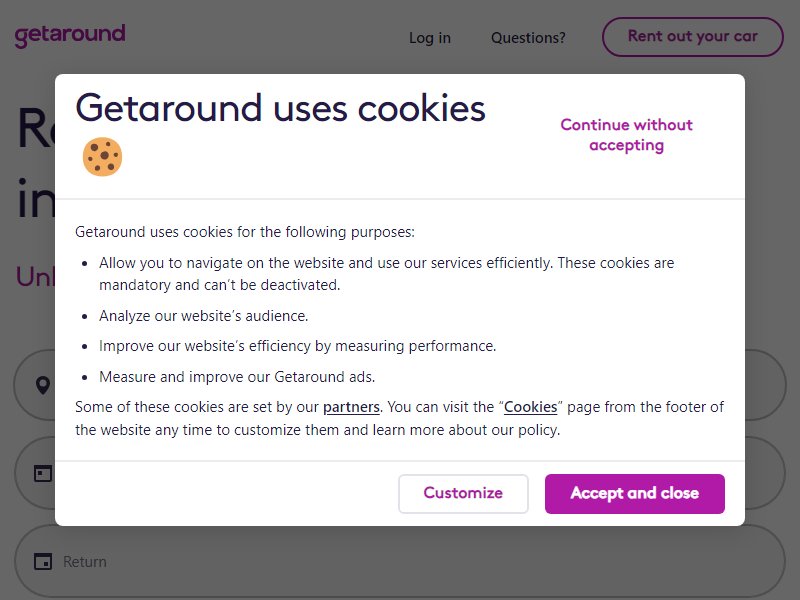Click Rent out your car button
The width and height of the screenshot is (800, 600).
[x=692, y=37]
